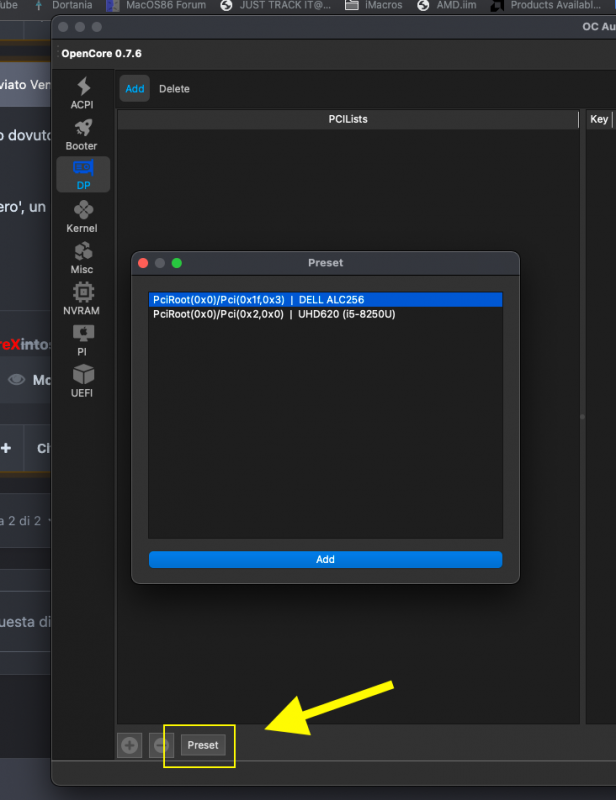The image size is (616, 800).
Task: Open the Booter section
Action: (83, 135)
